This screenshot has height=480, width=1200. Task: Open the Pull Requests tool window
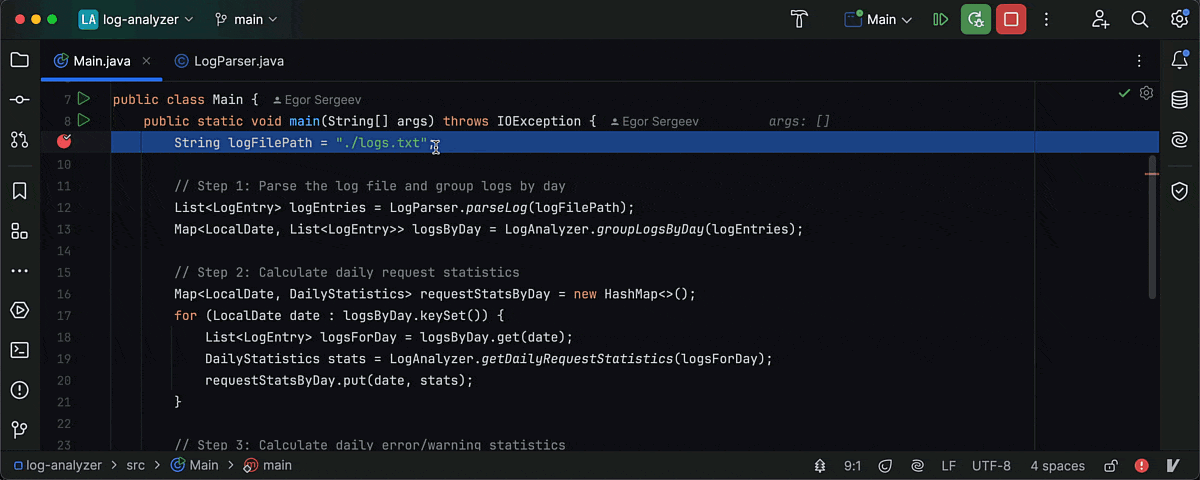[x=19, y=140]
